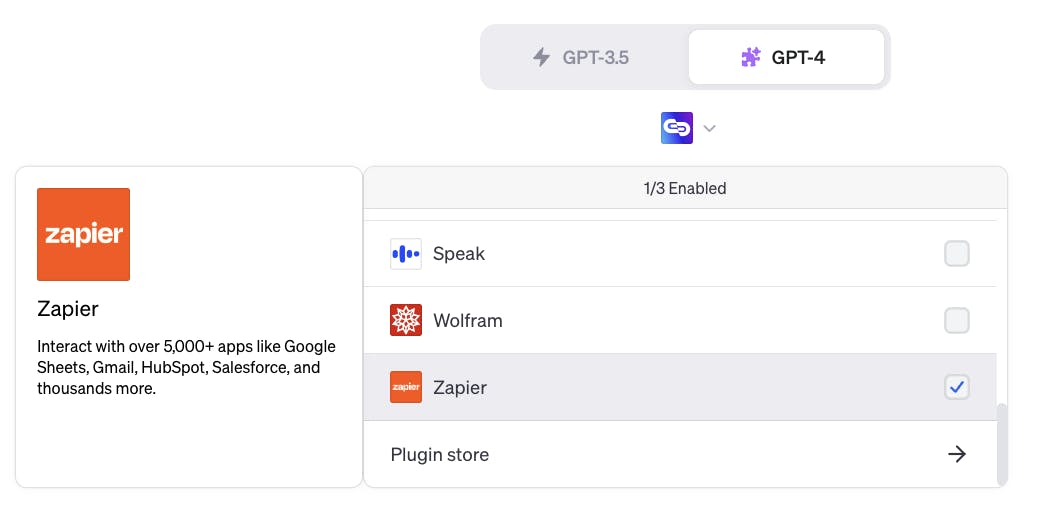
Task: Select the GPT-4 model tab
Action: tap(786, 57)
